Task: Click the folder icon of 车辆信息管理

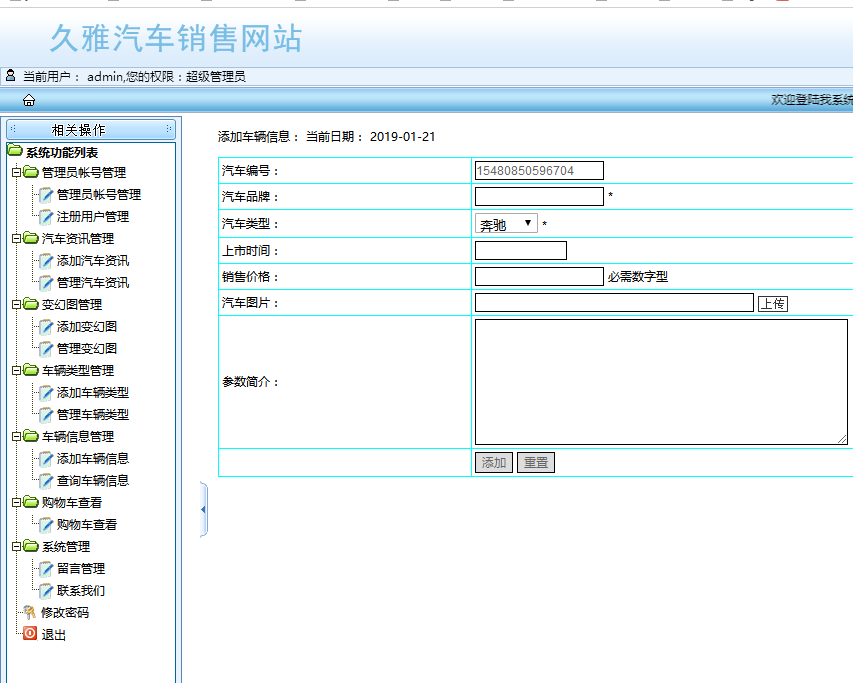Action: [x=31, y=436]
